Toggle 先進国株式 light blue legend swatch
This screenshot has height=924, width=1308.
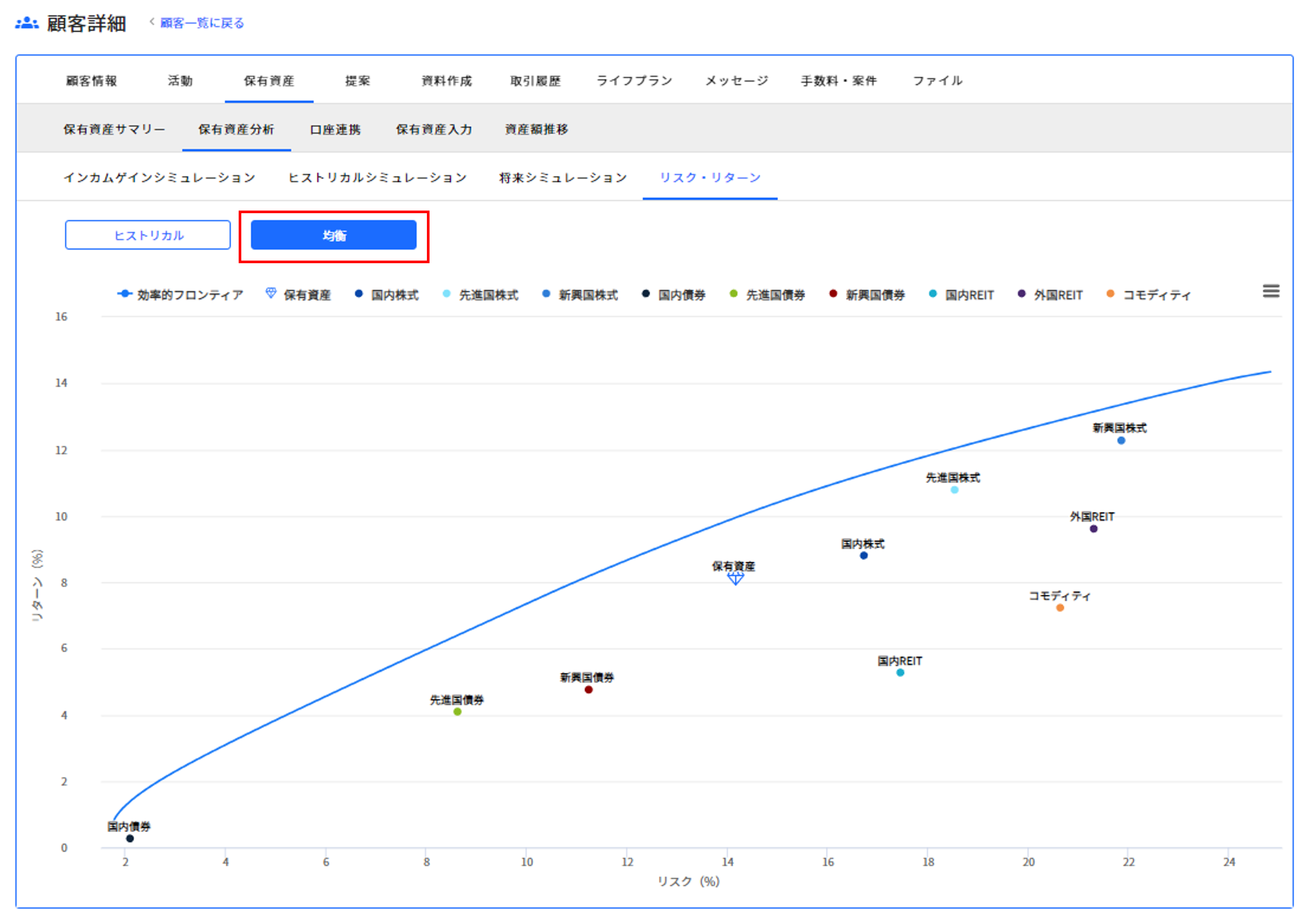click(x=447, y=294)
